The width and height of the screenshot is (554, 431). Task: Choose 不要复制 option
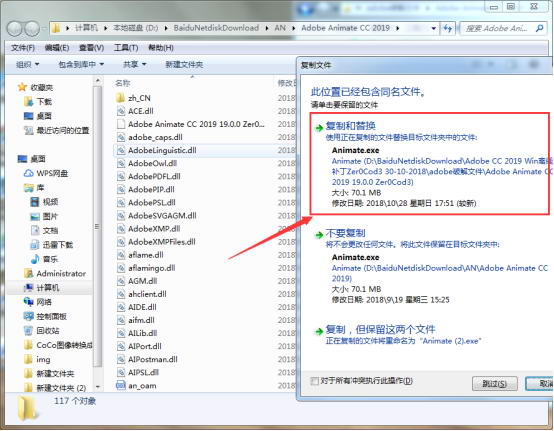click(x=346, y=233)
